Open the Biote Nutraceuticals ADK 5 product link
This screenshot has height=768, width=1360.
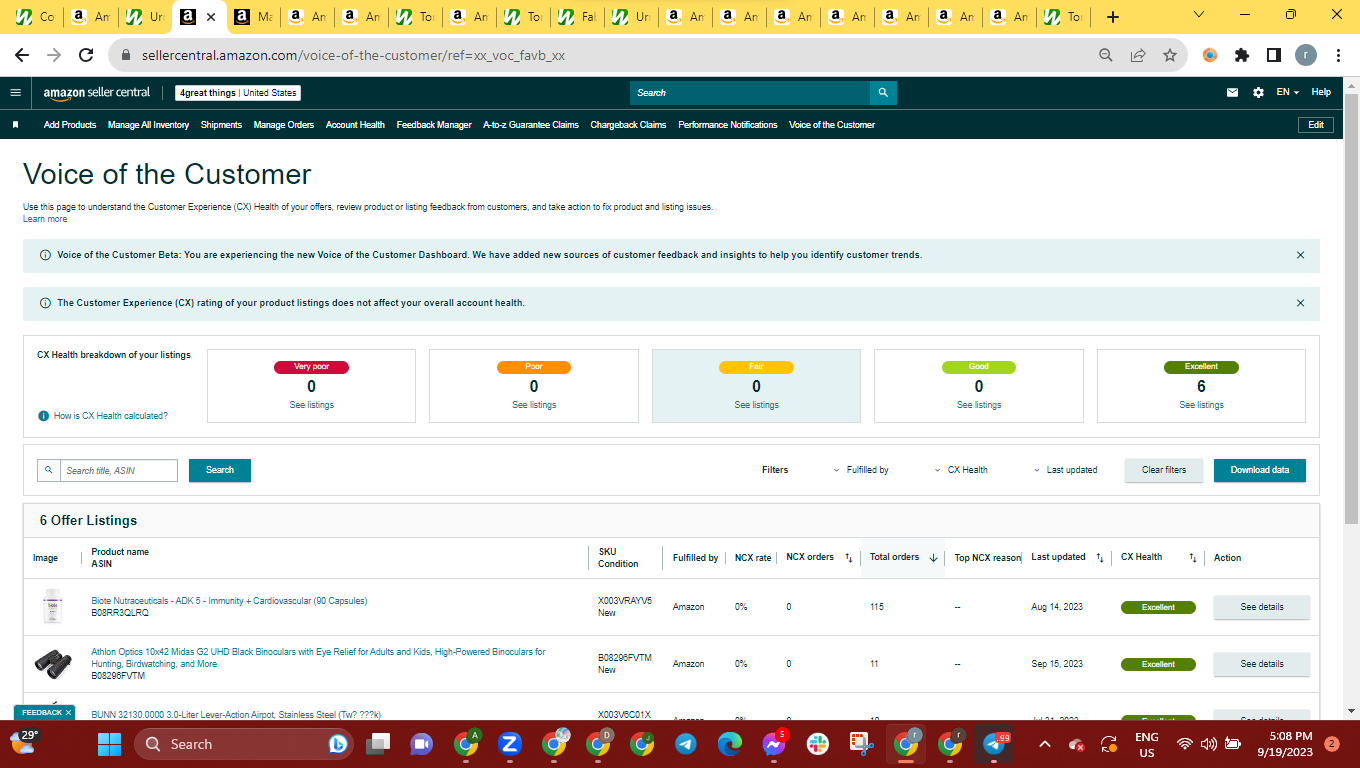pyautogui.click(x=229, y=601)
